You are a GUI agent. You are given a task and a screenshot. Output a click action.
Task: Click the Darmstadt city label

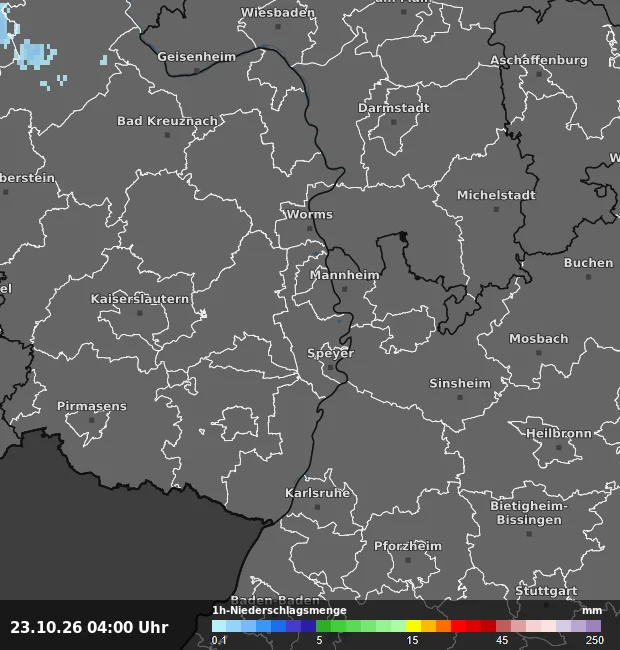click(x=393, y=108)
